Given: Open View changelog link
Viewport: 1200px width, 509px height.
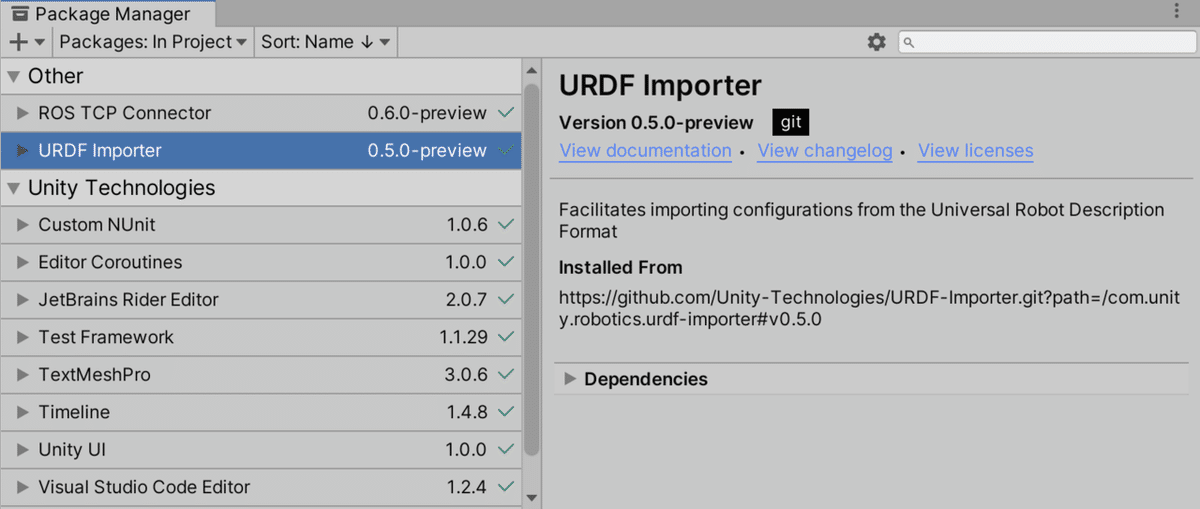Looking at the screenshot, I should coord(824,151).
